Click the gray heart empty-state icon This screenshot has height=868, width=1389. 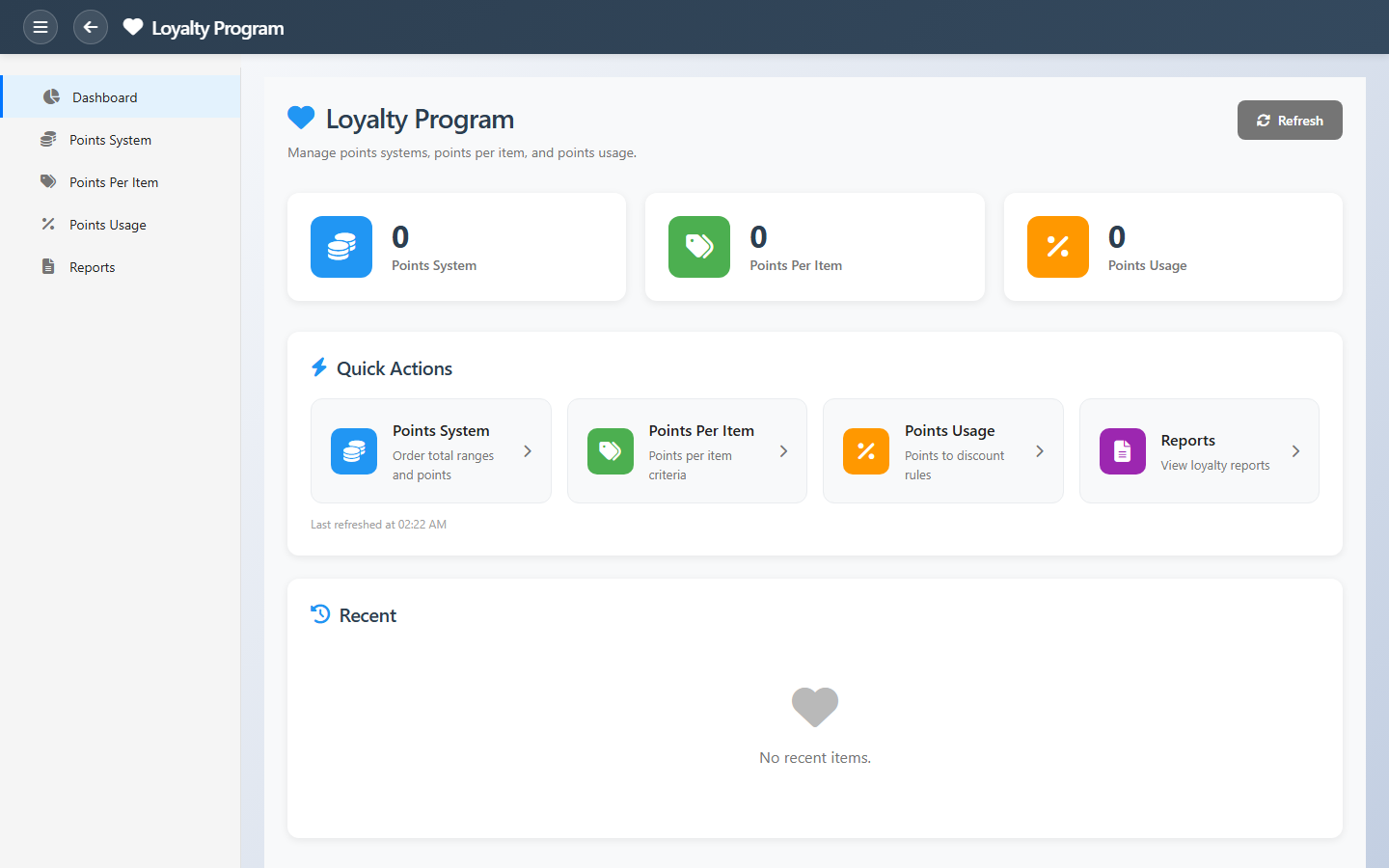click(x=815, y=707)
